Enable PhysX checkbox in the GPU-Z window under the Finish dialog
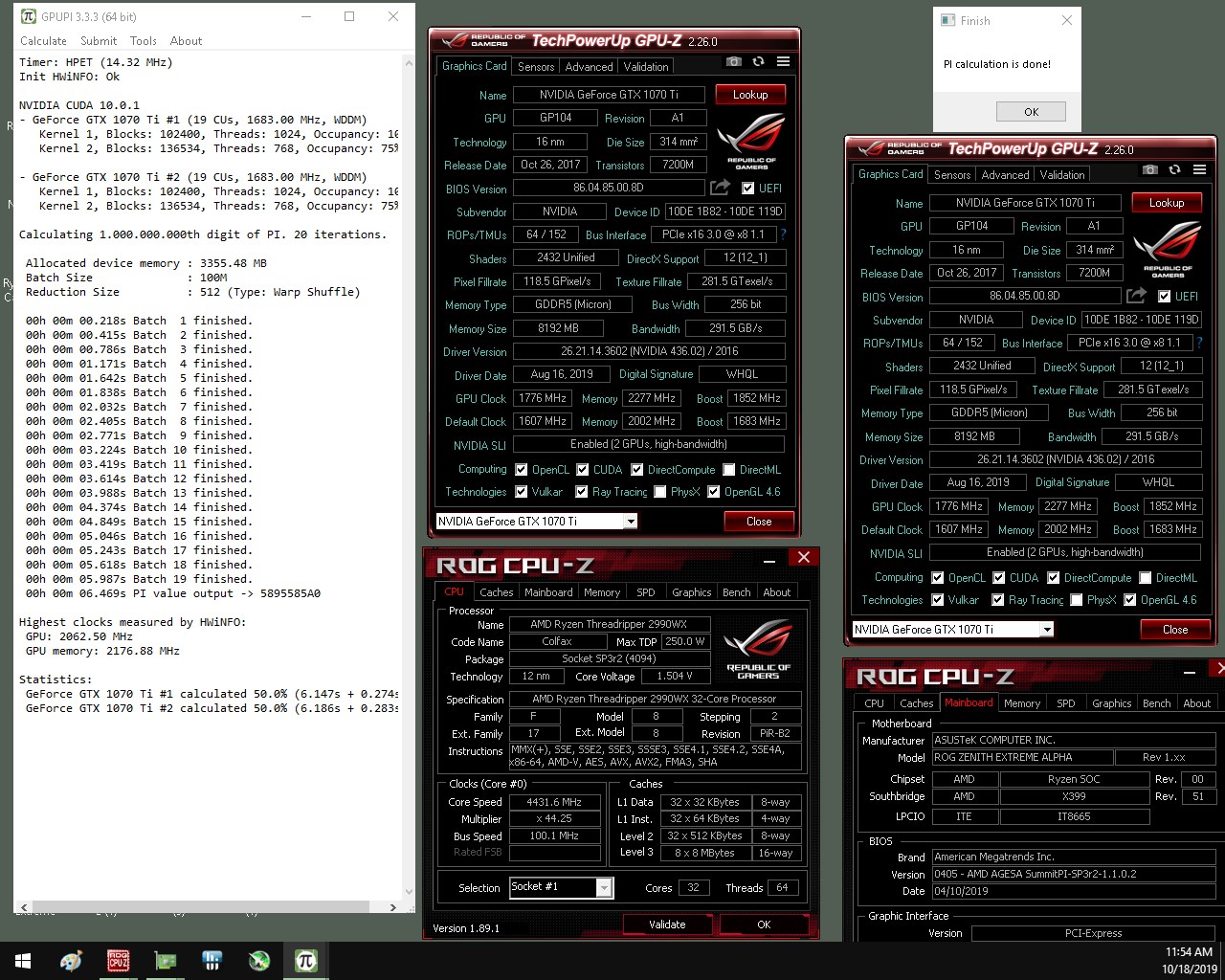This screenshot has height=980, width=1225. pos(1077,600)
